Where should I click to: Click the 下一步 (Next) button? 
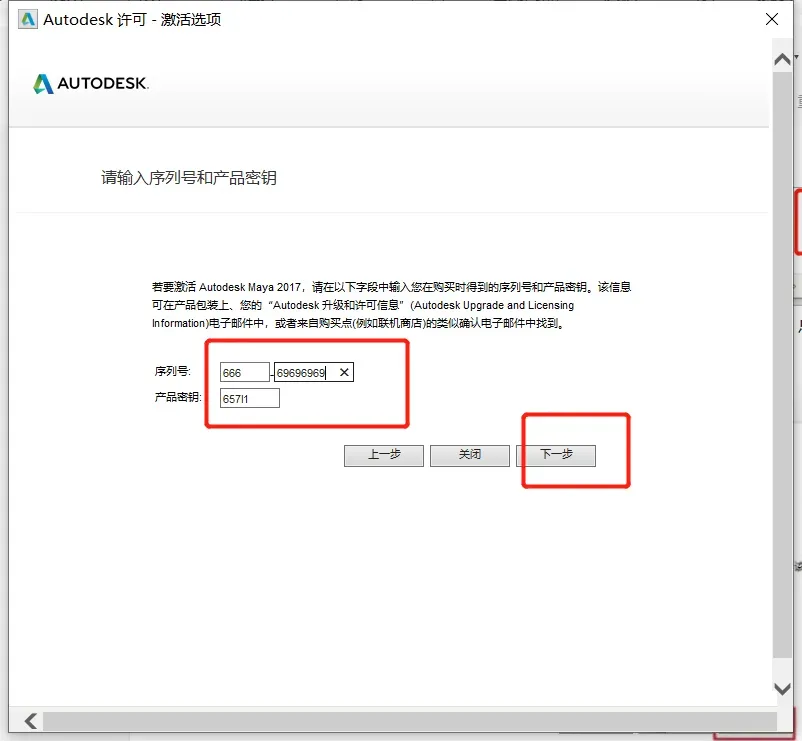[556, 455]
